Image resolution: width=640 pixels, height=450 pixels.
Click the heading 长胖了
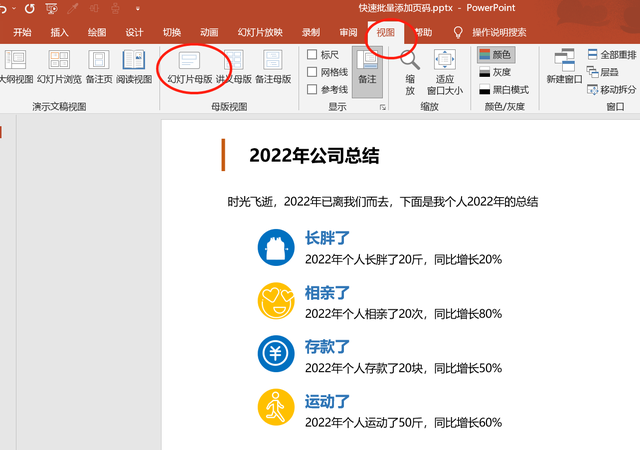(327, 238)
